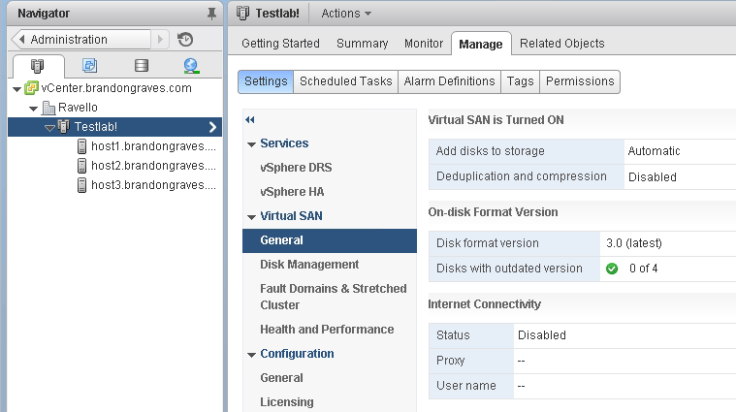Open the Getting Started tab
736x412 pixels.
(x=280, y=44)
